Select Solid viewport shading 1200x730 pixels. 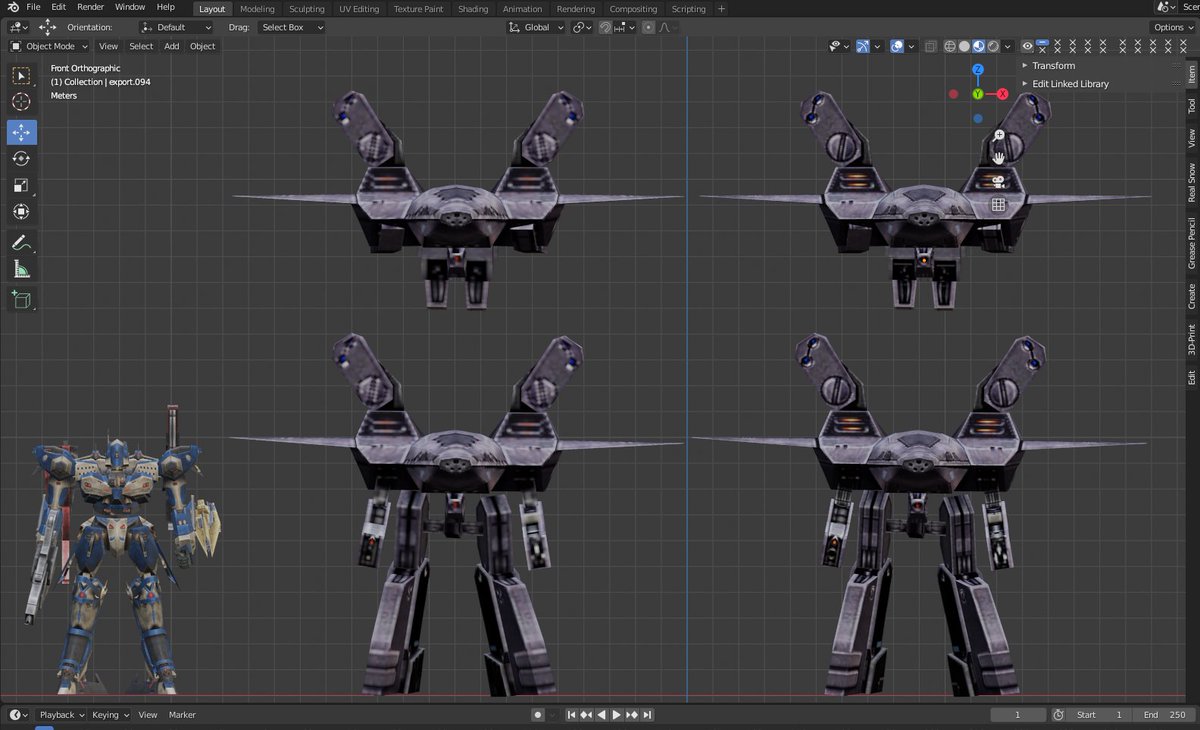964,46
